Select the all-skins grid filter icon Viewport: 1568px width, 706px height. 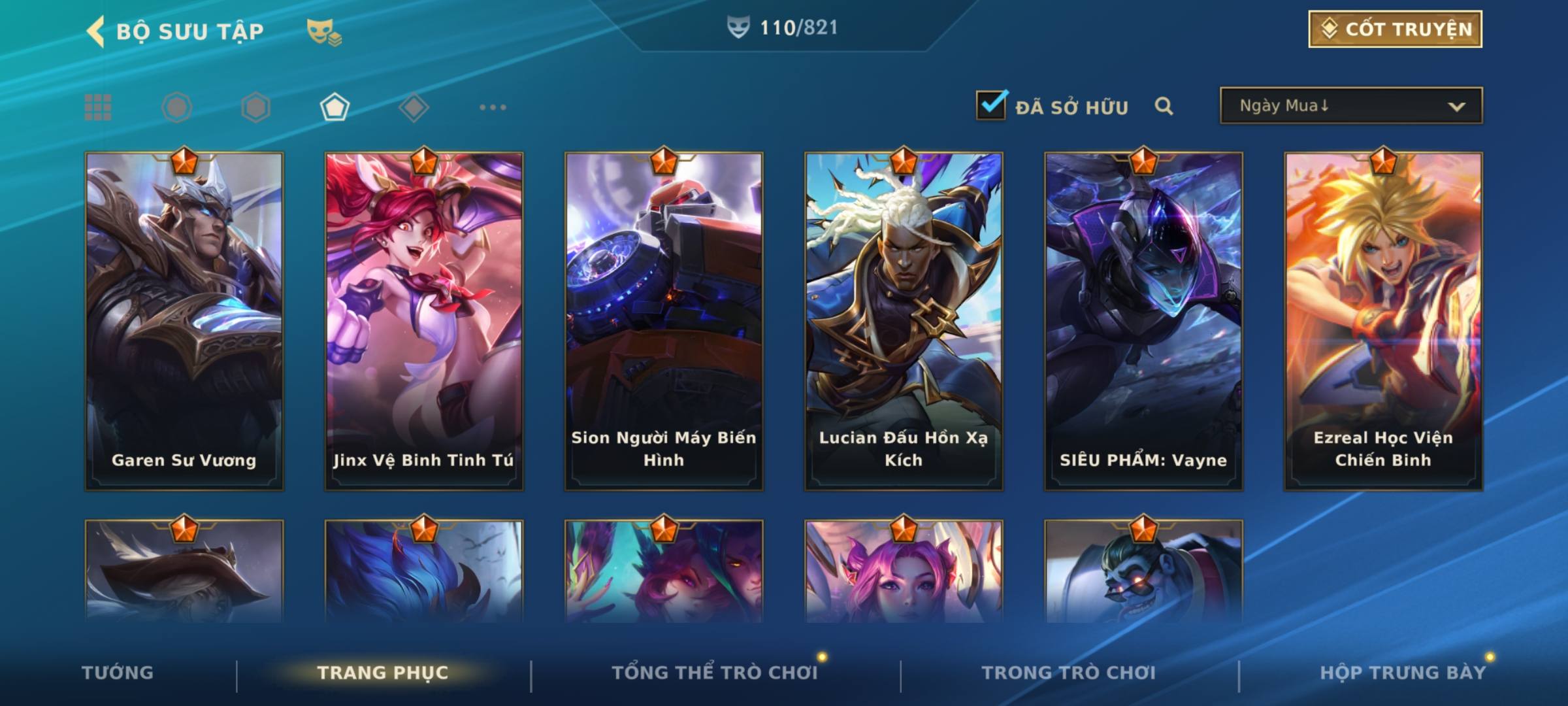[98, 107]
